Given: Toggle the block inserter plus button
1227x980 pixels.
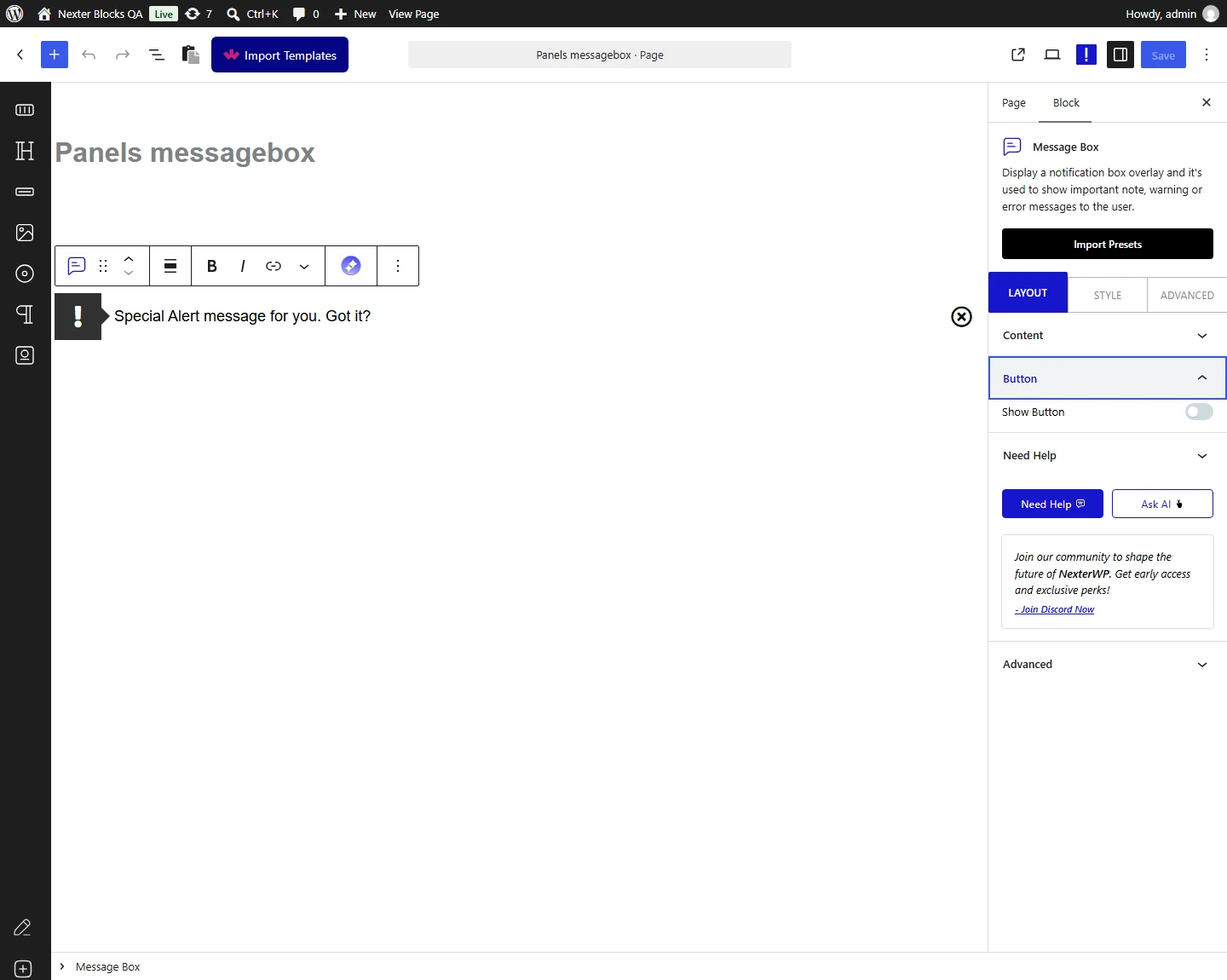Looking at the screenshot, I should tap(55, 55).
